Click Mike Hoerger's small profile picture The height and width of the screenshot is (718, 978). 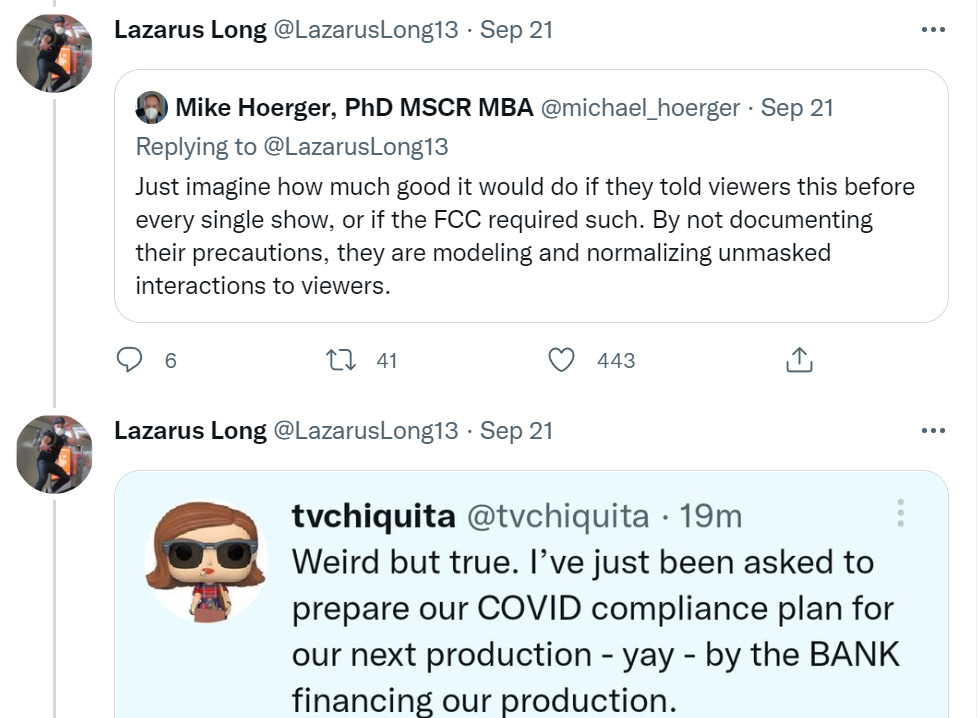[152, 107]
